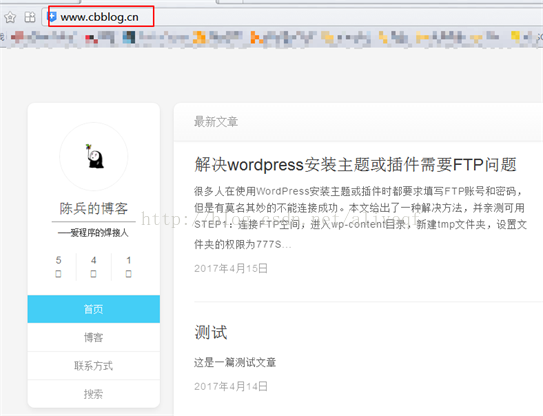Click the count 1 stat
The image size is (543, 416).
click(x=128, y=266)
